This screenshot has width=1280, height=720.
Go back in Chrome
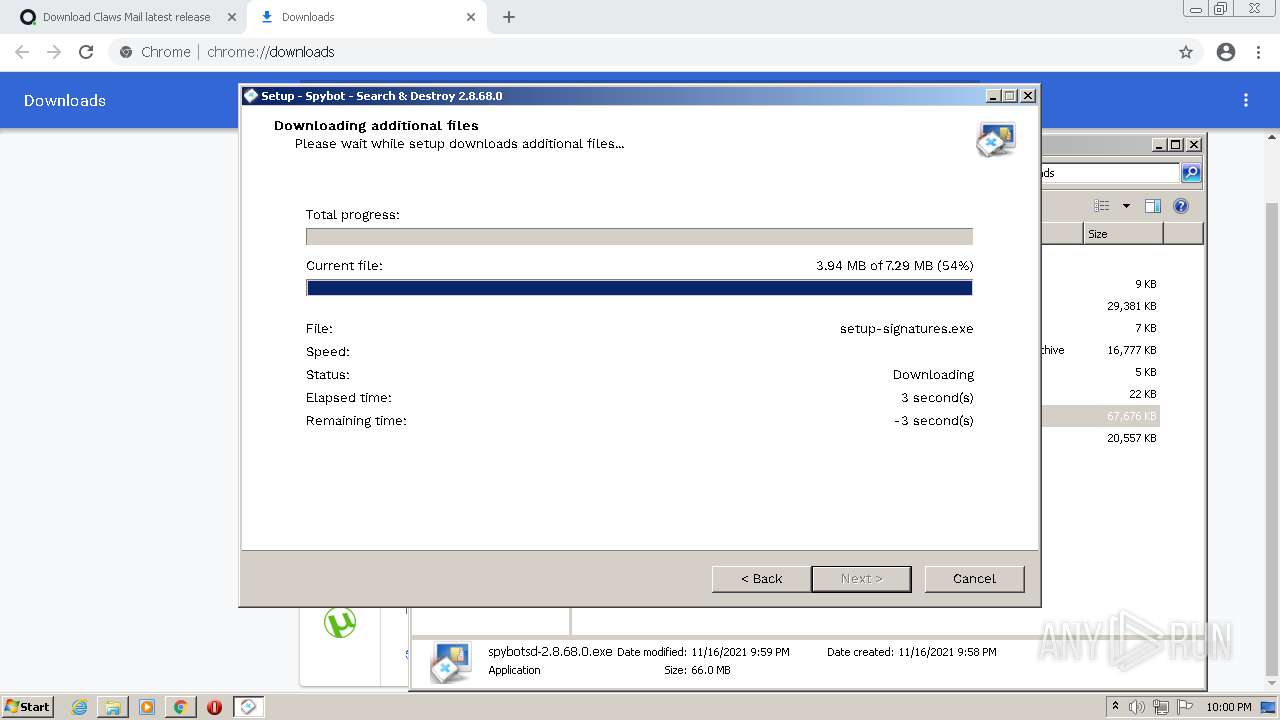(22, 52)
